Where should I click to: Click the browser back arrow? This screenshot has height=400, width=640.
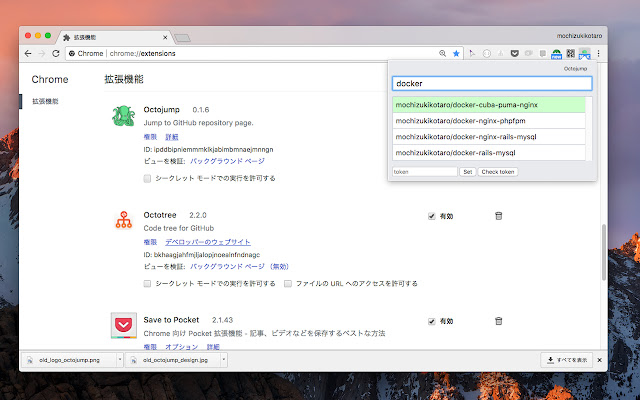pos(28,53)
